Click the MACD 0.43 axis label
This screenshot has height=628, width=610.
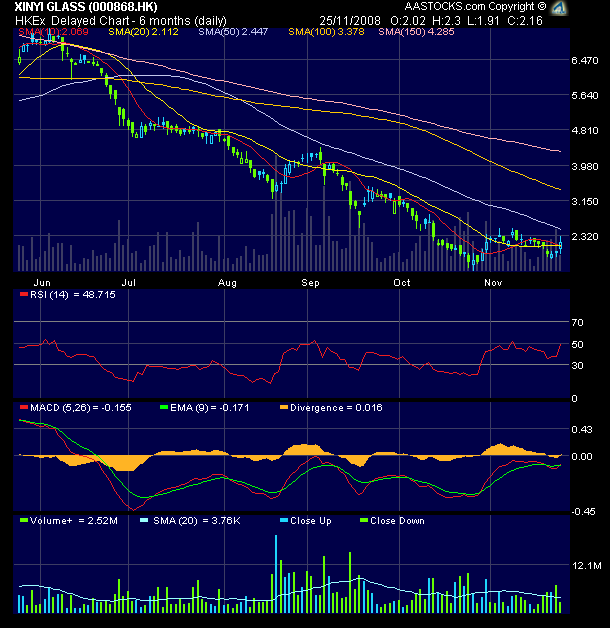(x=582, y=429)
